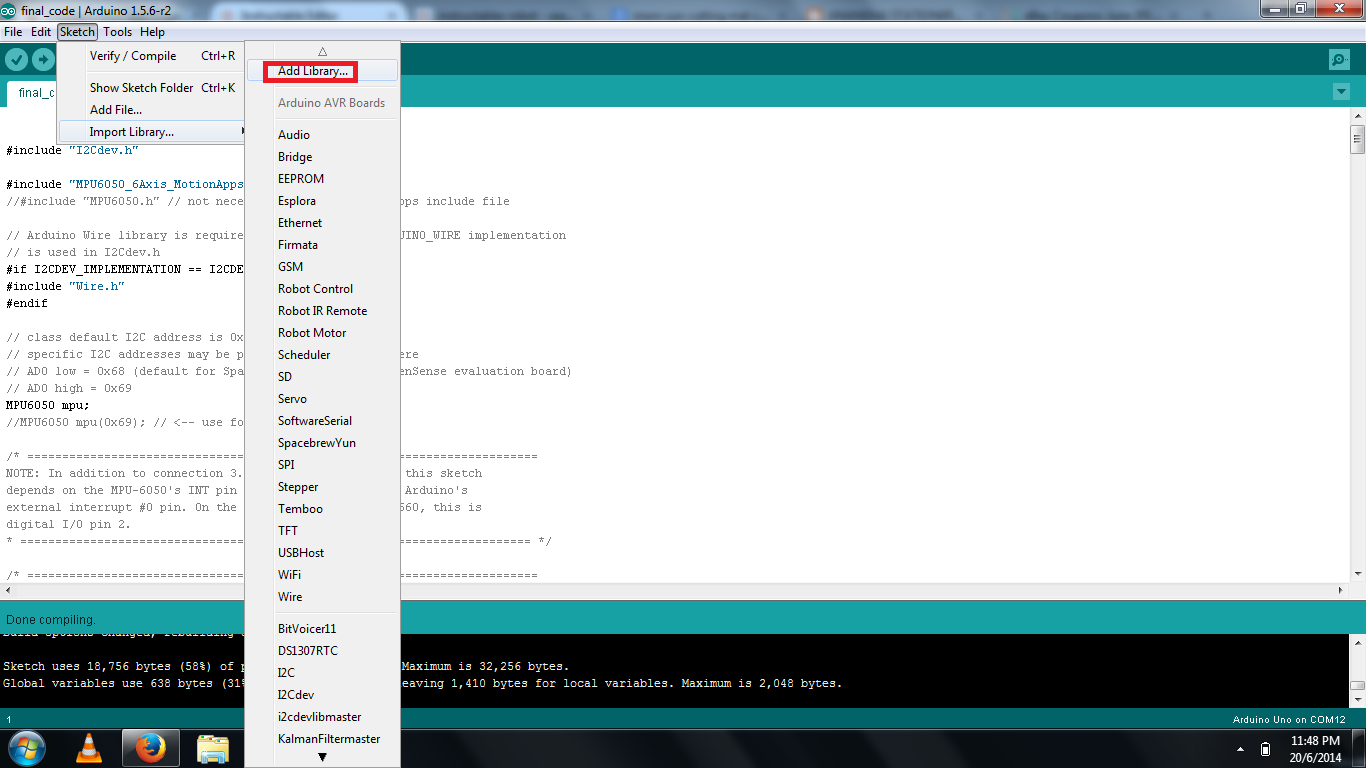Import the WiFi library
The width and height of the screenshot is (1368, 768).
click(322, 575)
